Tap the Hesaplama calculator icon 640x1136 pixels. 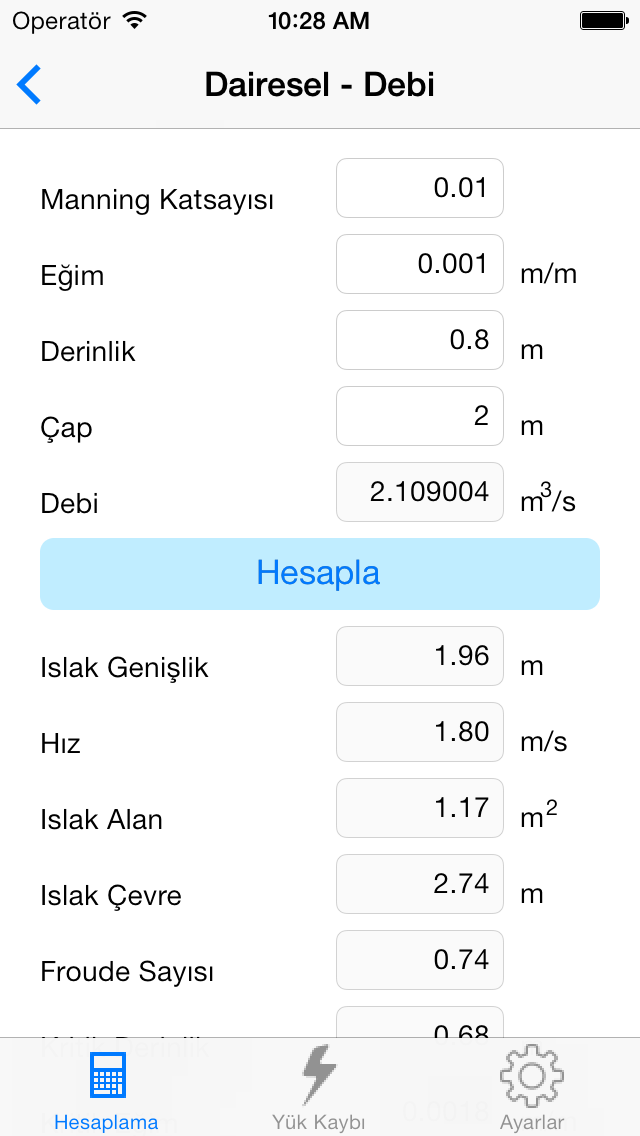[106, 1078]
